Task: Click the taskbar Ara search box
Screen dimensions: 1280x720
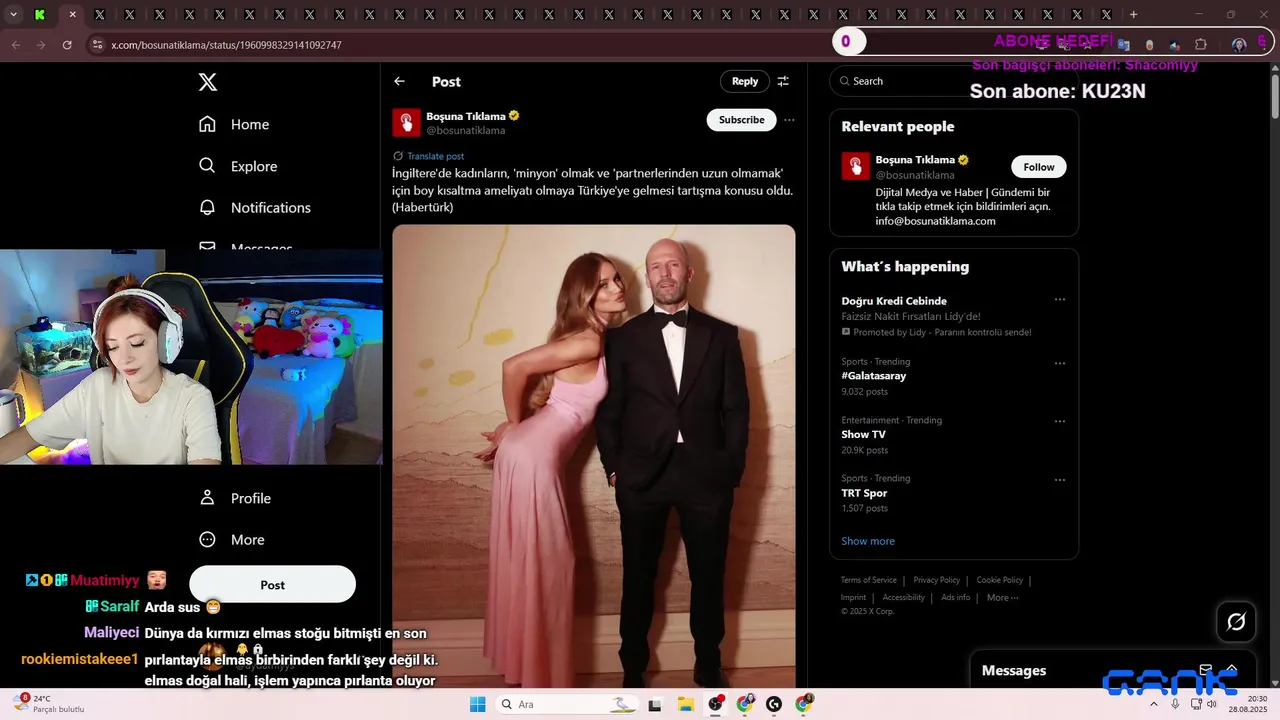Action: [x=566, y=704]
